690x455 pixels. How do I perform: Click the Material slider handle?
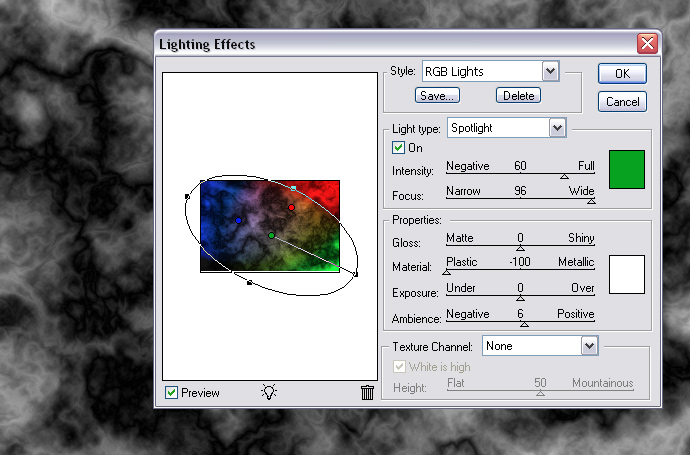(x=447, y=273)
